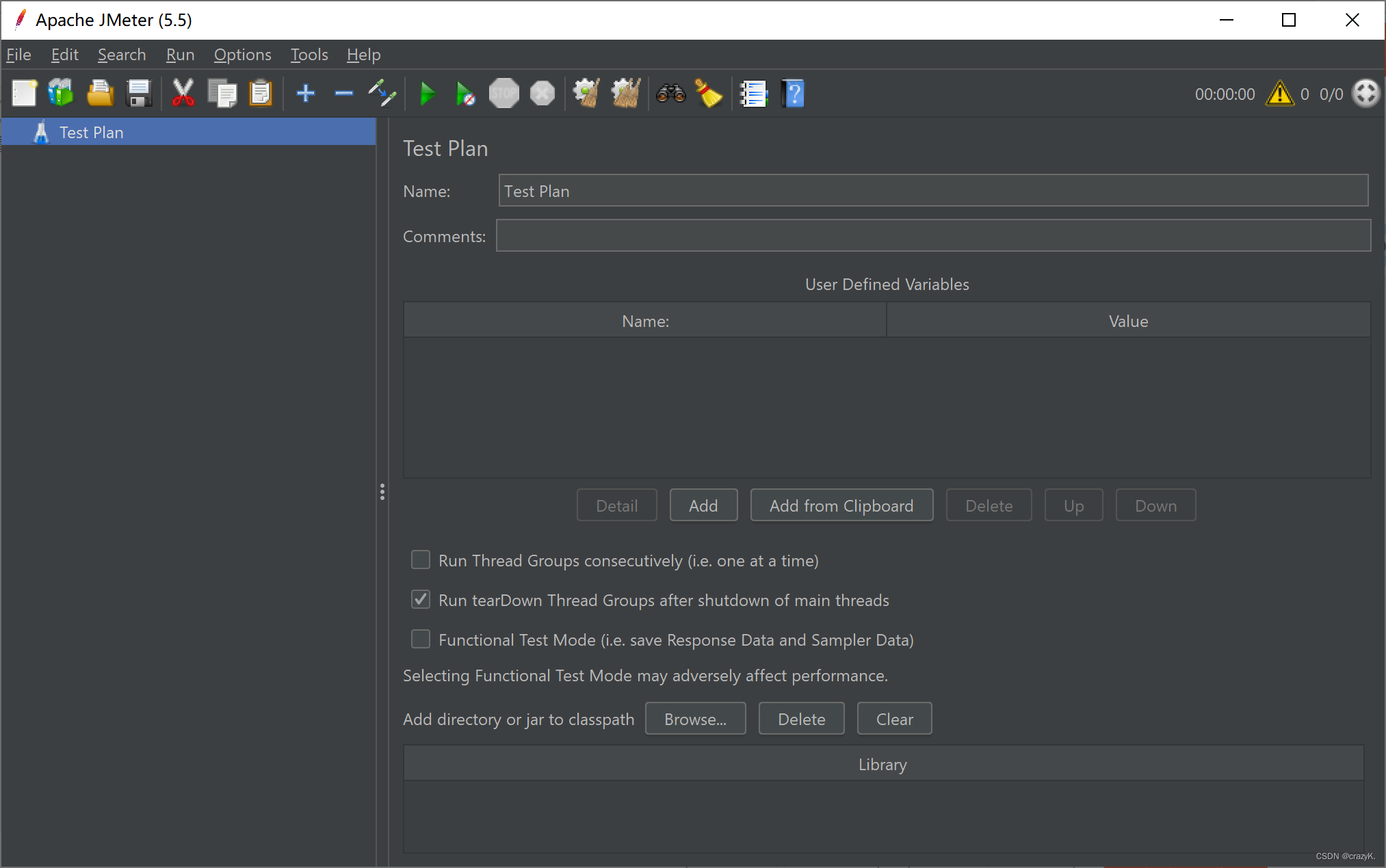Click the Clear All double-broom icon
The height and width of the screenshot is (868, 1386).
[626, 94]
